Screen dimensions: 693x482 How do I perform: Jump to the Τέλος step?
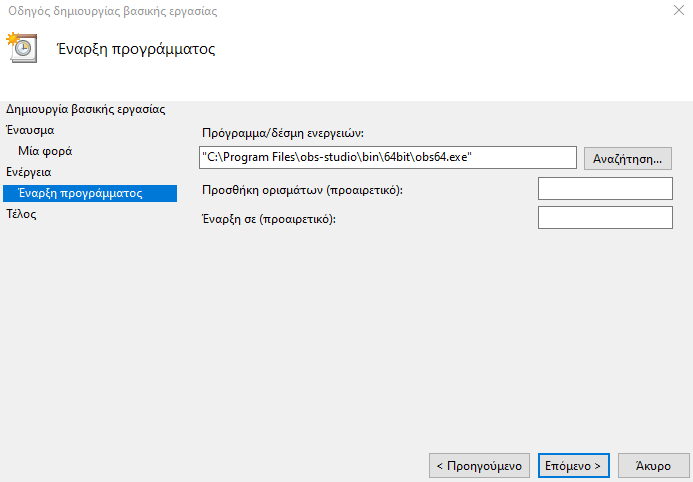tap(21, 214)
